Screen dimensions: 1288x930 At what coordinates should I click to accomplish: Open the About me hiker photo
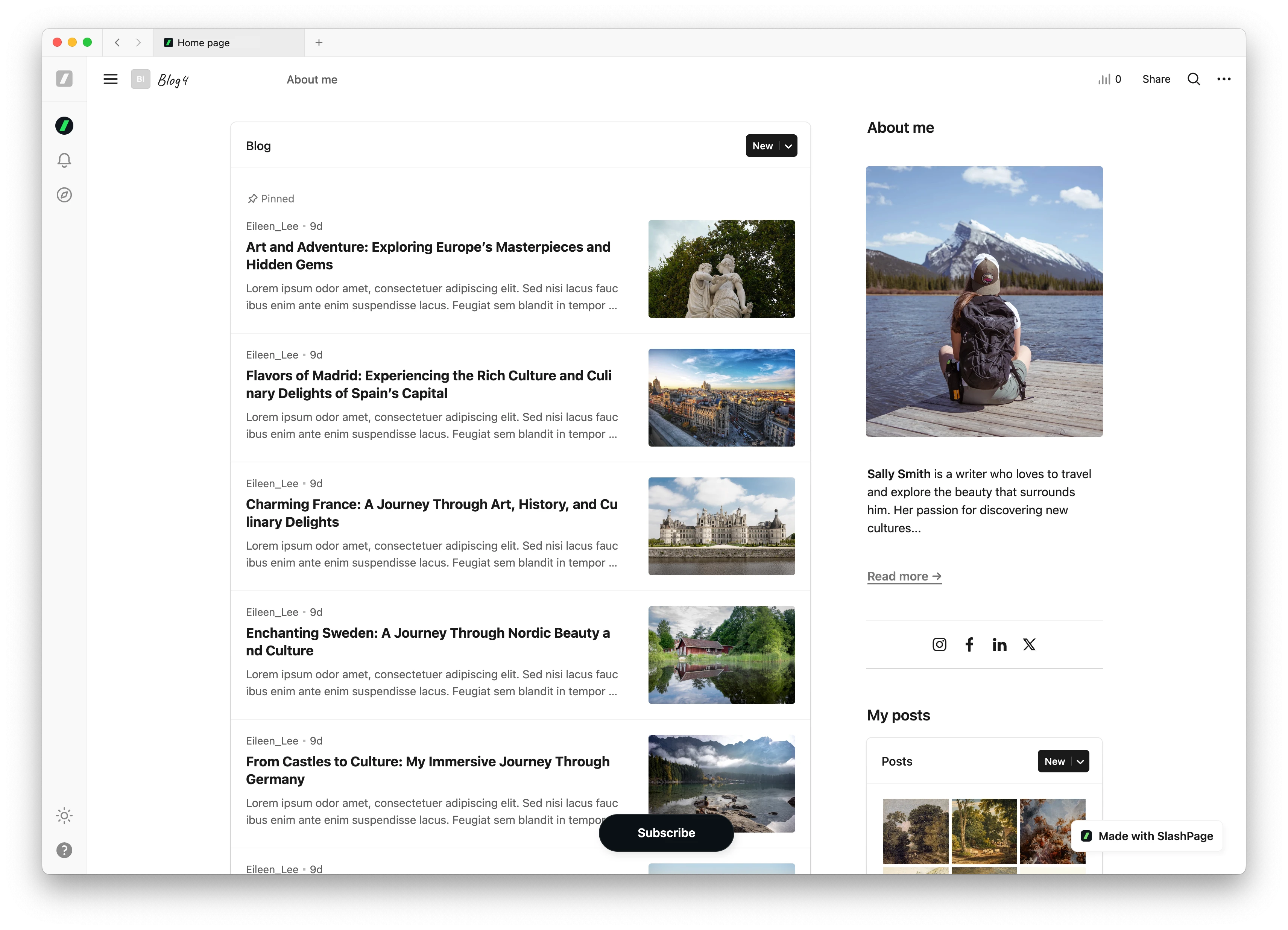point(984,301)
